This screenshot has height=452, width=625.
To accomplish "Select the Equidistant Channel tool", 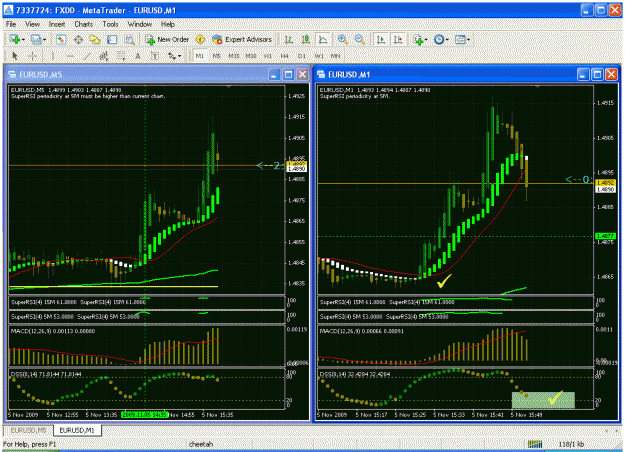I will [104, 56].
